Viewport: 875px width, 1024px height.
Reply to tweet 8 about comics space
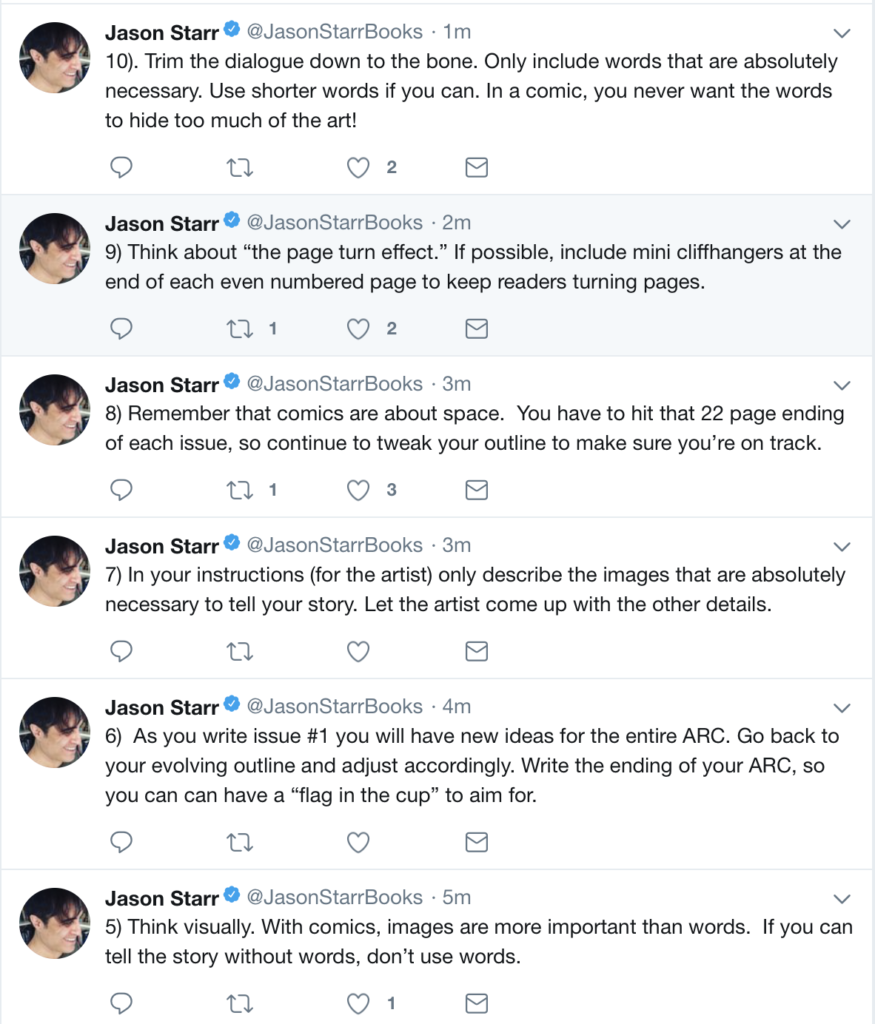click(x=121, y=490)
